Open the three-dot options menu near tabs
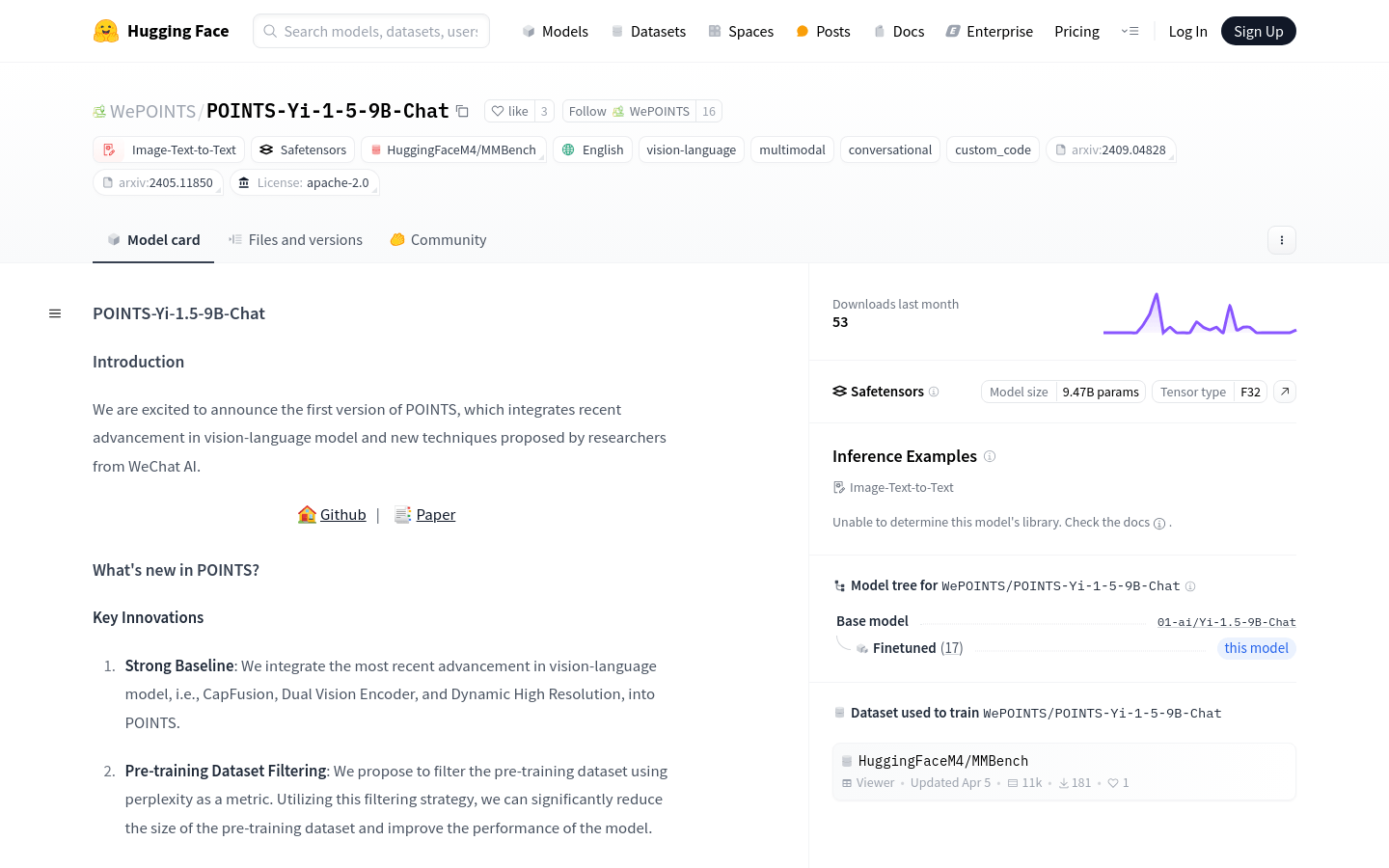This screenshot has width=1389, height=868. coord(1281,240)
